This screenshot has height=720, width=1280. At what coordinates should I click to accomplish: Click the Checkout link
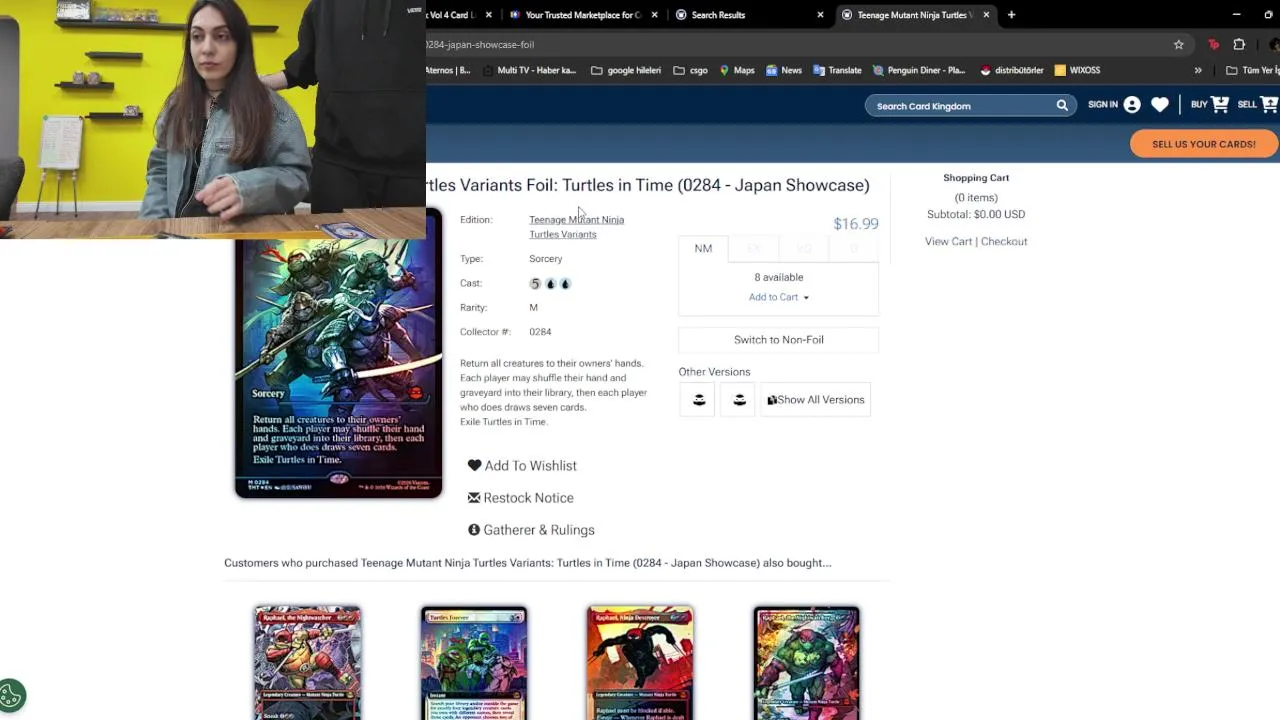pyautogui.click(x=1004, y=241)
